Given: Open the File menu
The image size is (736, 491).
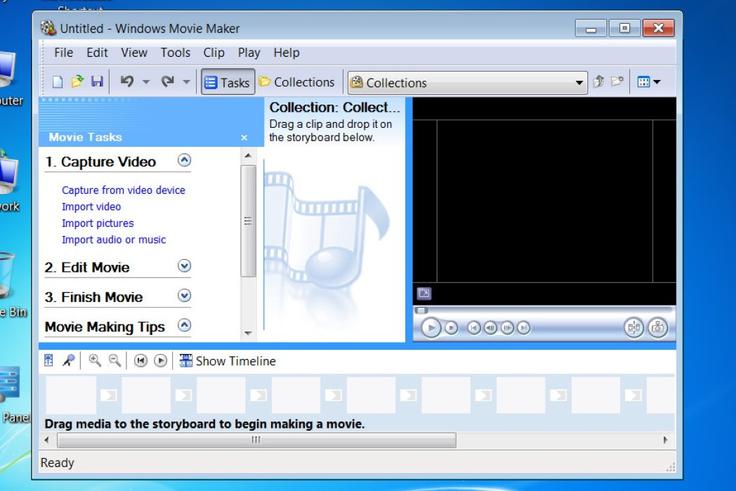Looking at the screenshot, I should tap(63, 53).
